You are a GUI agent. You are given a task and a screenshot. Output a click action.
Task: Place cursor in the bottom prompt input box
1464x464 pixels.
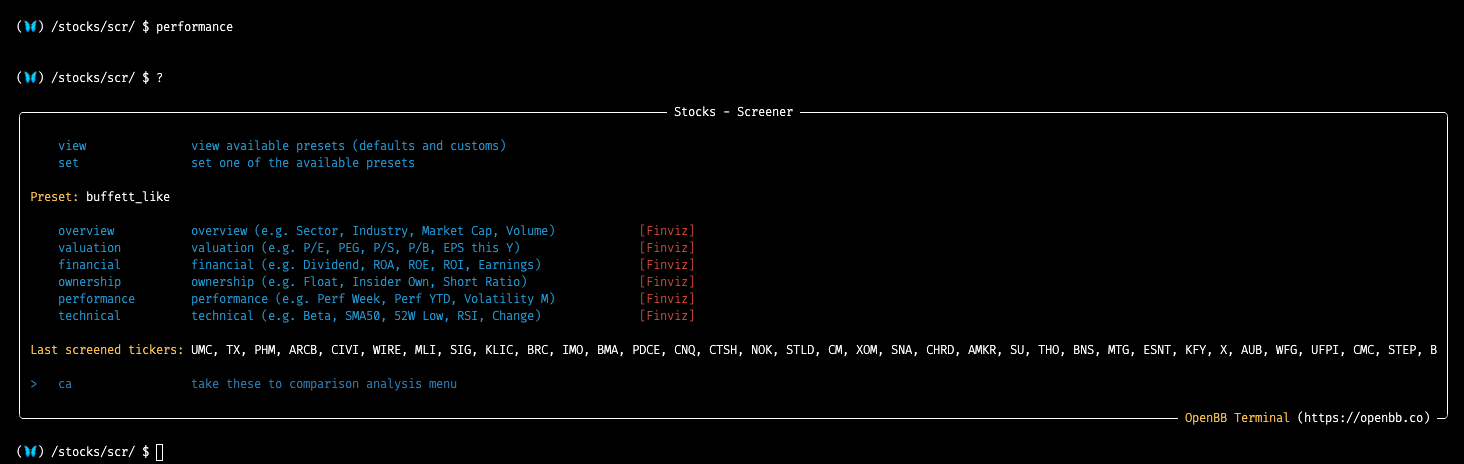(159, 452)
